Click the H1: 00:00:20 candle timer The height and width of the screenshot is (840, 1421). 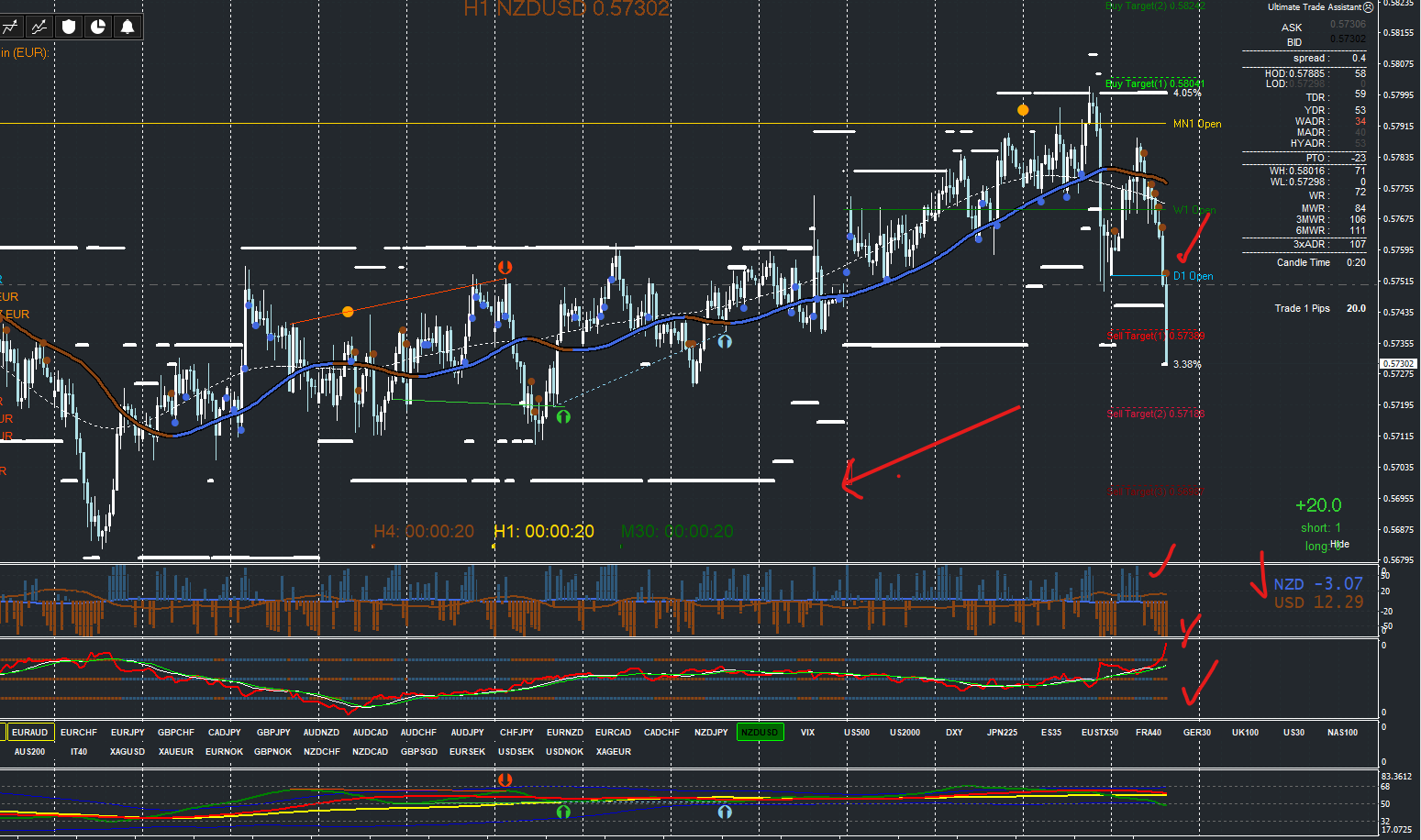544,531
